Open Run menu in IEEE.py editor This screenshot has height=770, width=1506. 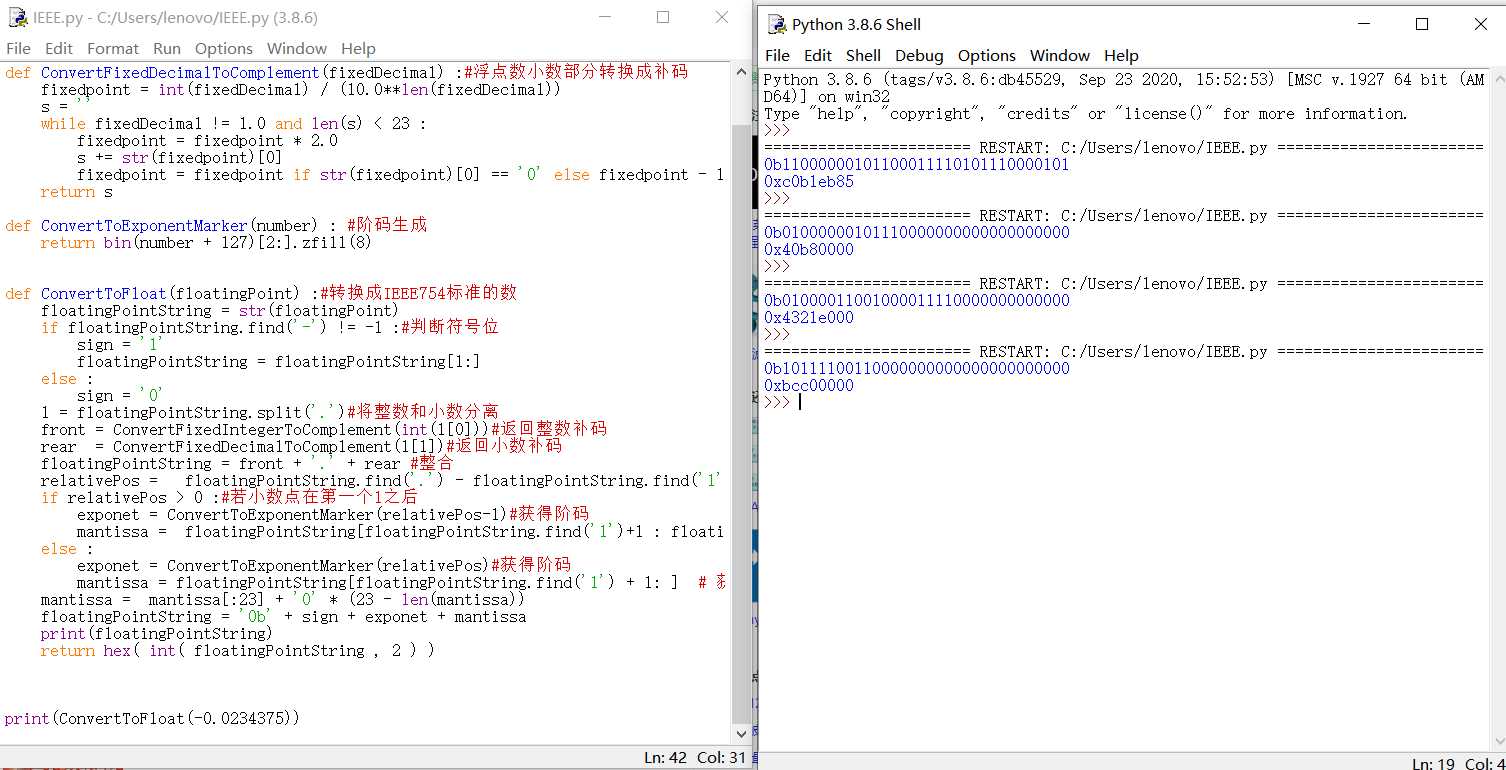(167, 48)
